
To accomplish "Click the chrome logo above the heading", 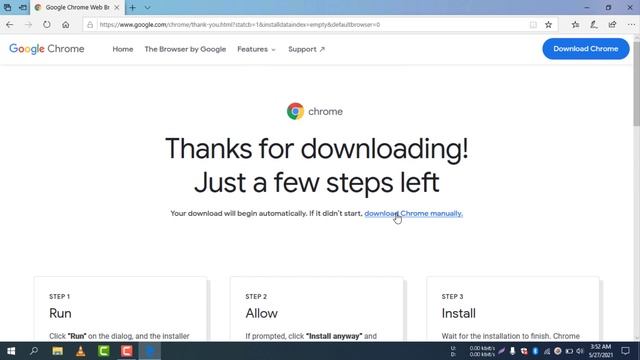I will [x=315, y=111].
